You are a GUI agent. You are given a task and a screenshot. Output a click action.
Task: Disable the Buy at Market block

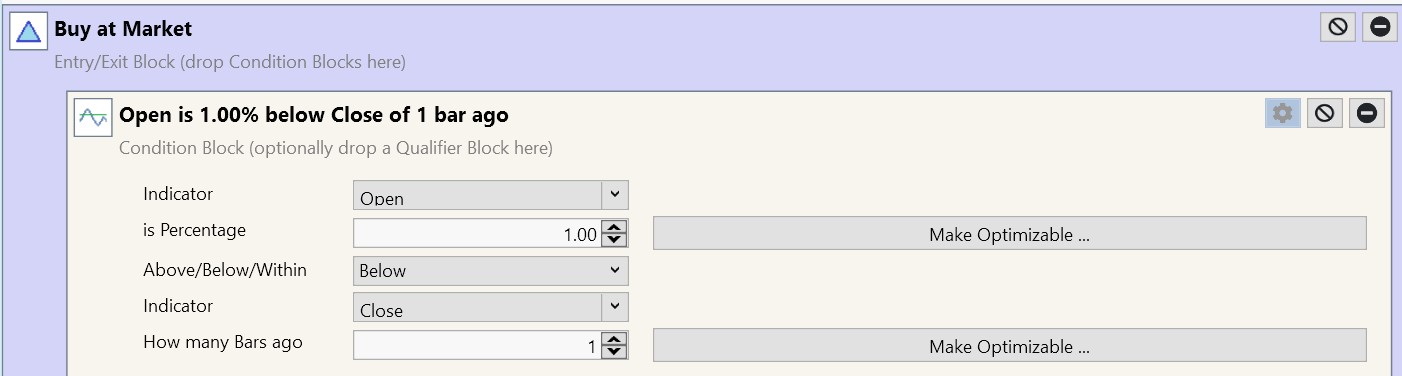[1338, 28]
